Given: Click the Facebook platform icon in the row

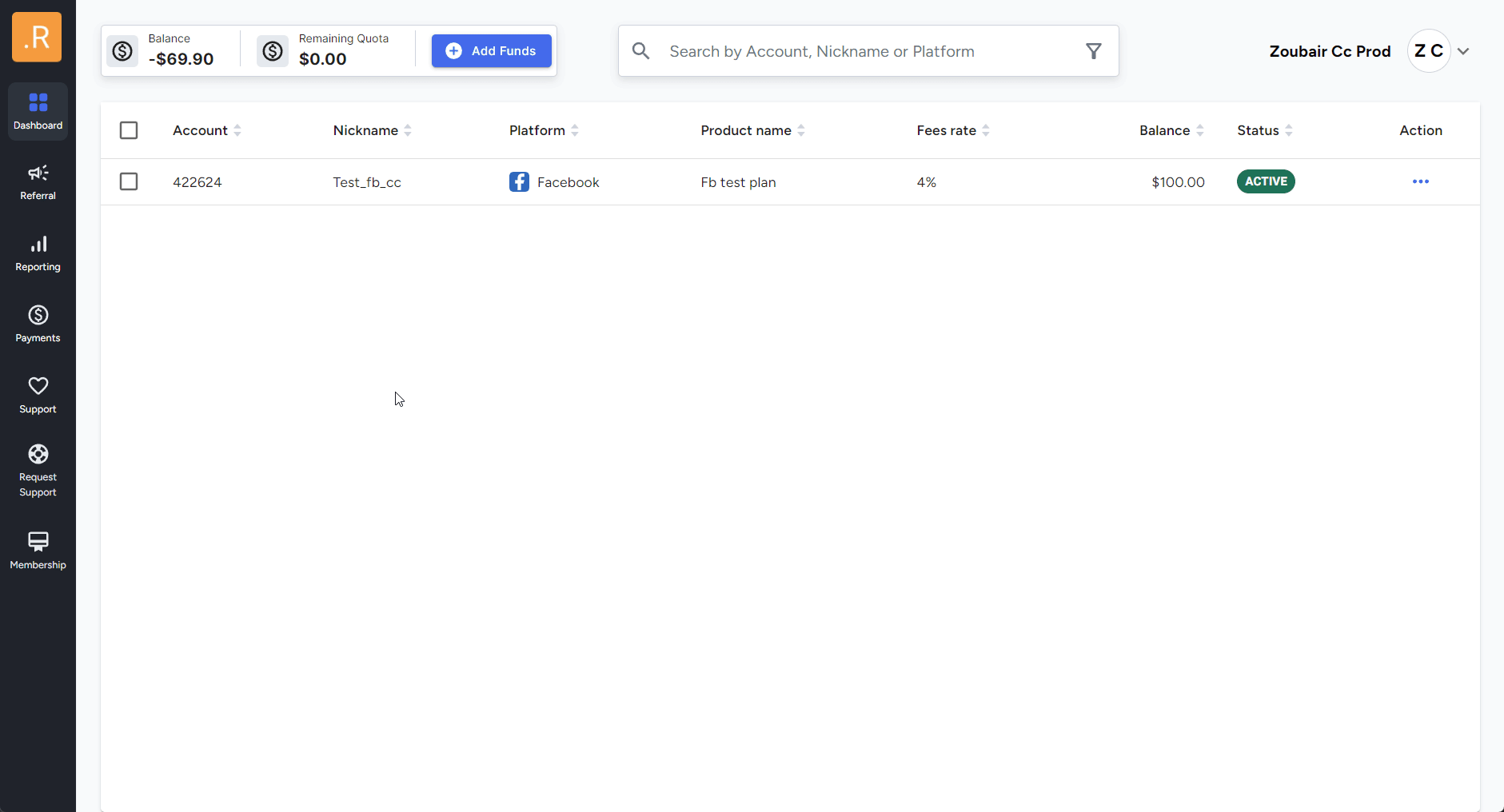Looking at the screenshot, I should (519, 181).
